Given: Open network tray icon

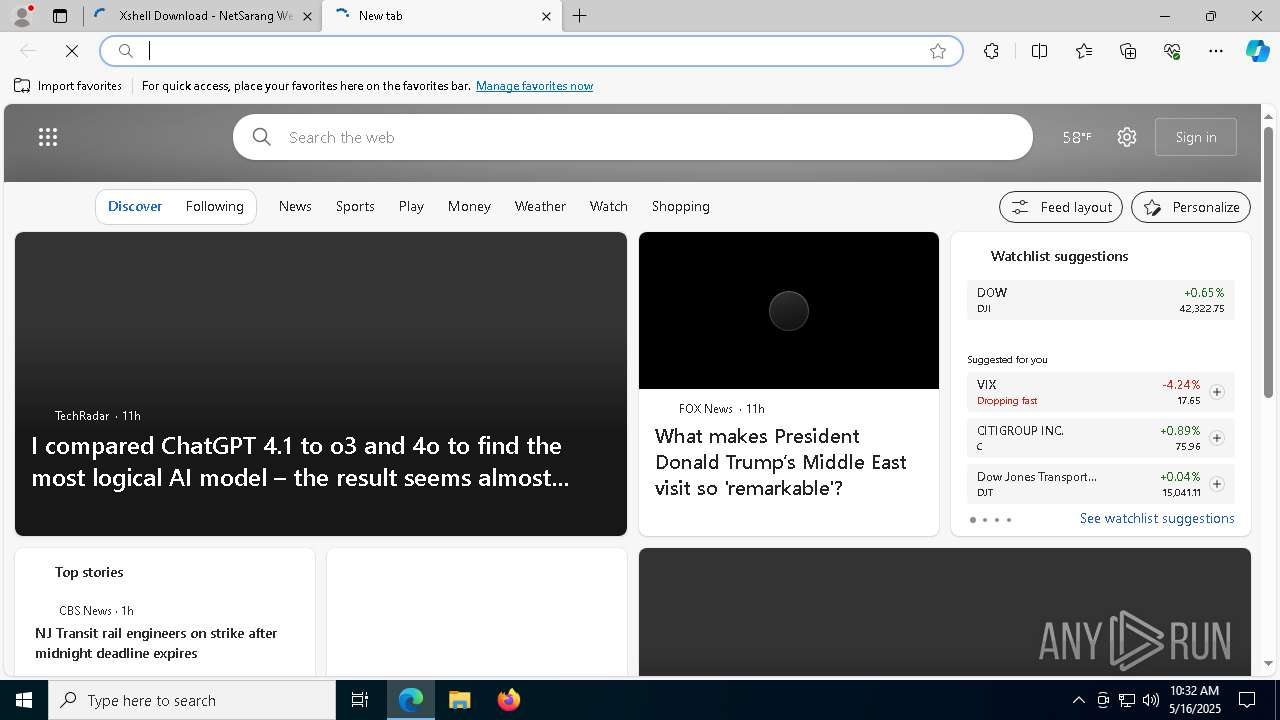Looking at the screenshot, I should pos(1127,700).
